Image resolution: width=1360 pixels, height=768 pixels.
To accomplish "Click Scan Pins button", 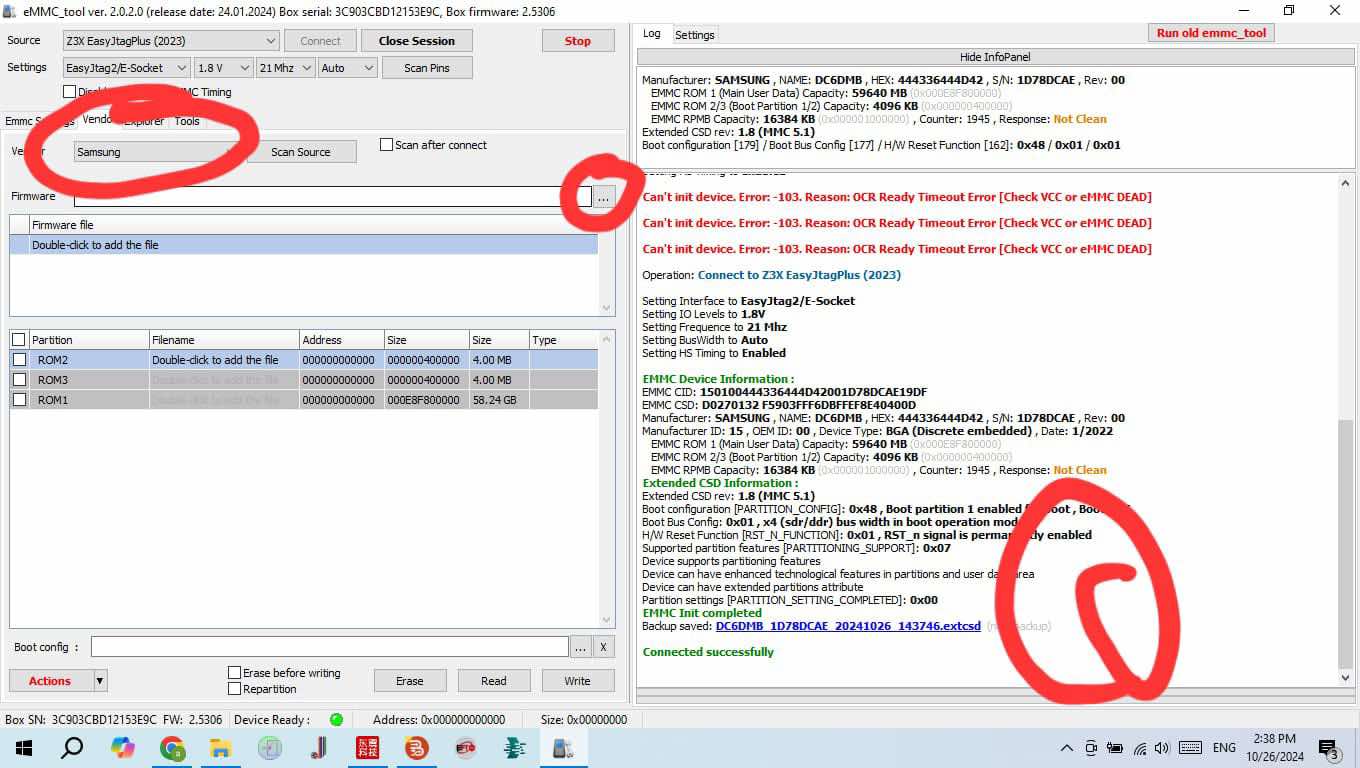I will [427, 68].
